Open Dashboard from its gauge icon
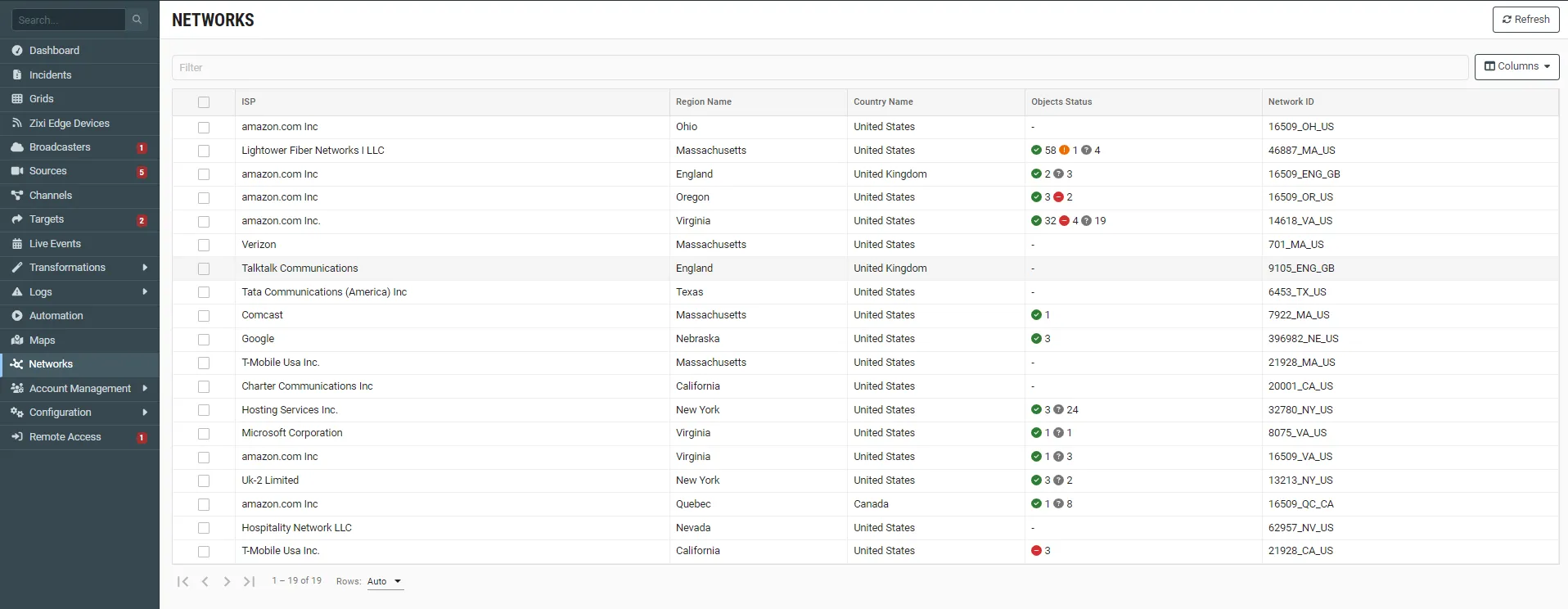 point(17,51)
